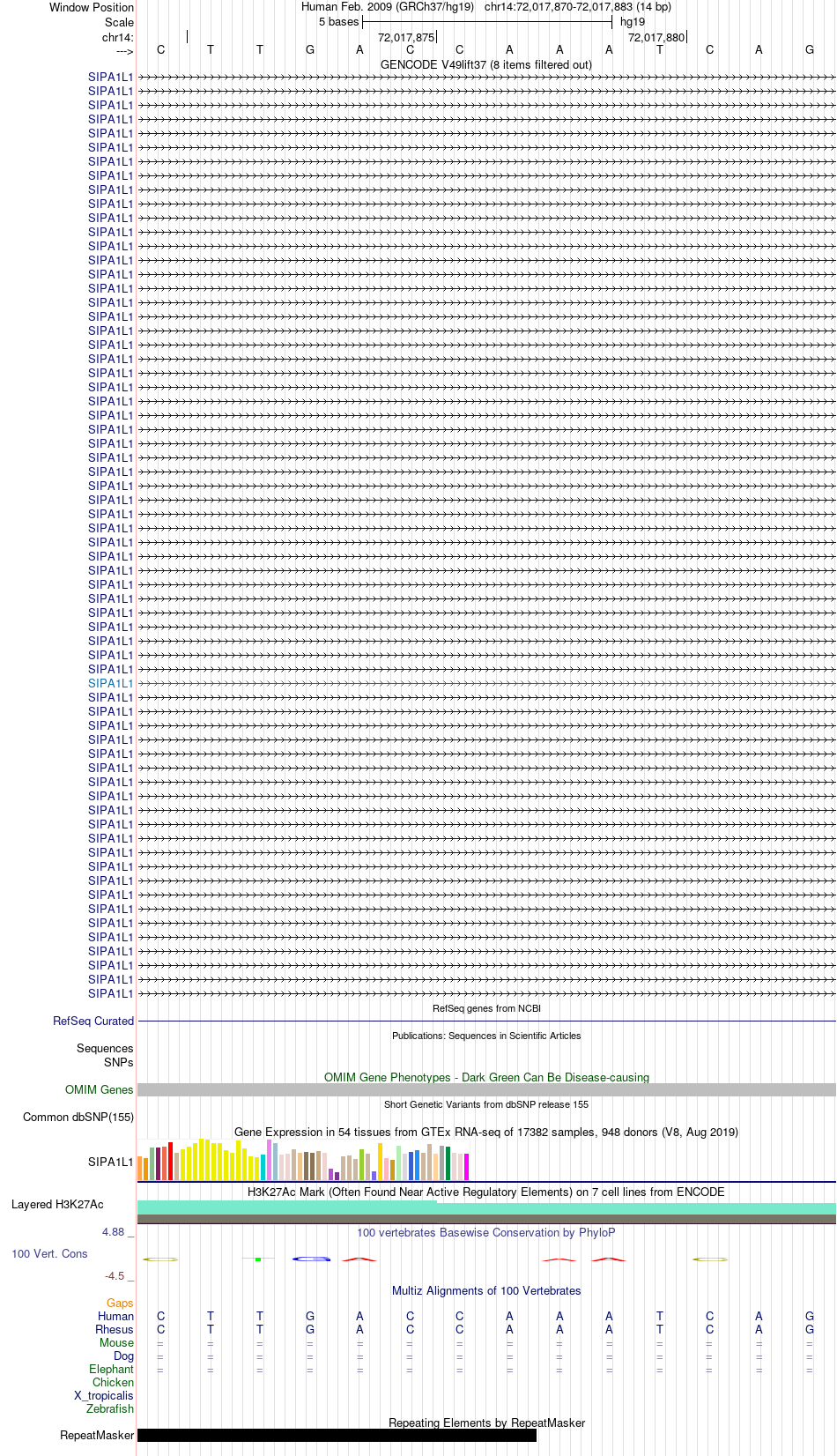This screenshot has width=837, height=1456.
Task: Open the OMIM Genes track label
Action: 100,1089
